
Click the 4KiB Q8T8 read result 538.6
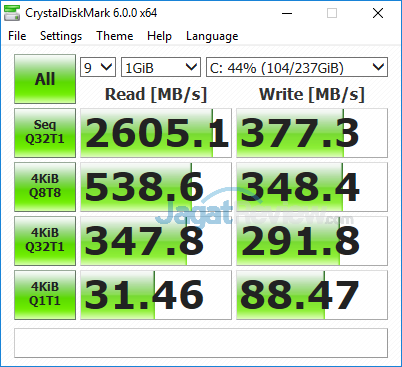coord(156,187)
